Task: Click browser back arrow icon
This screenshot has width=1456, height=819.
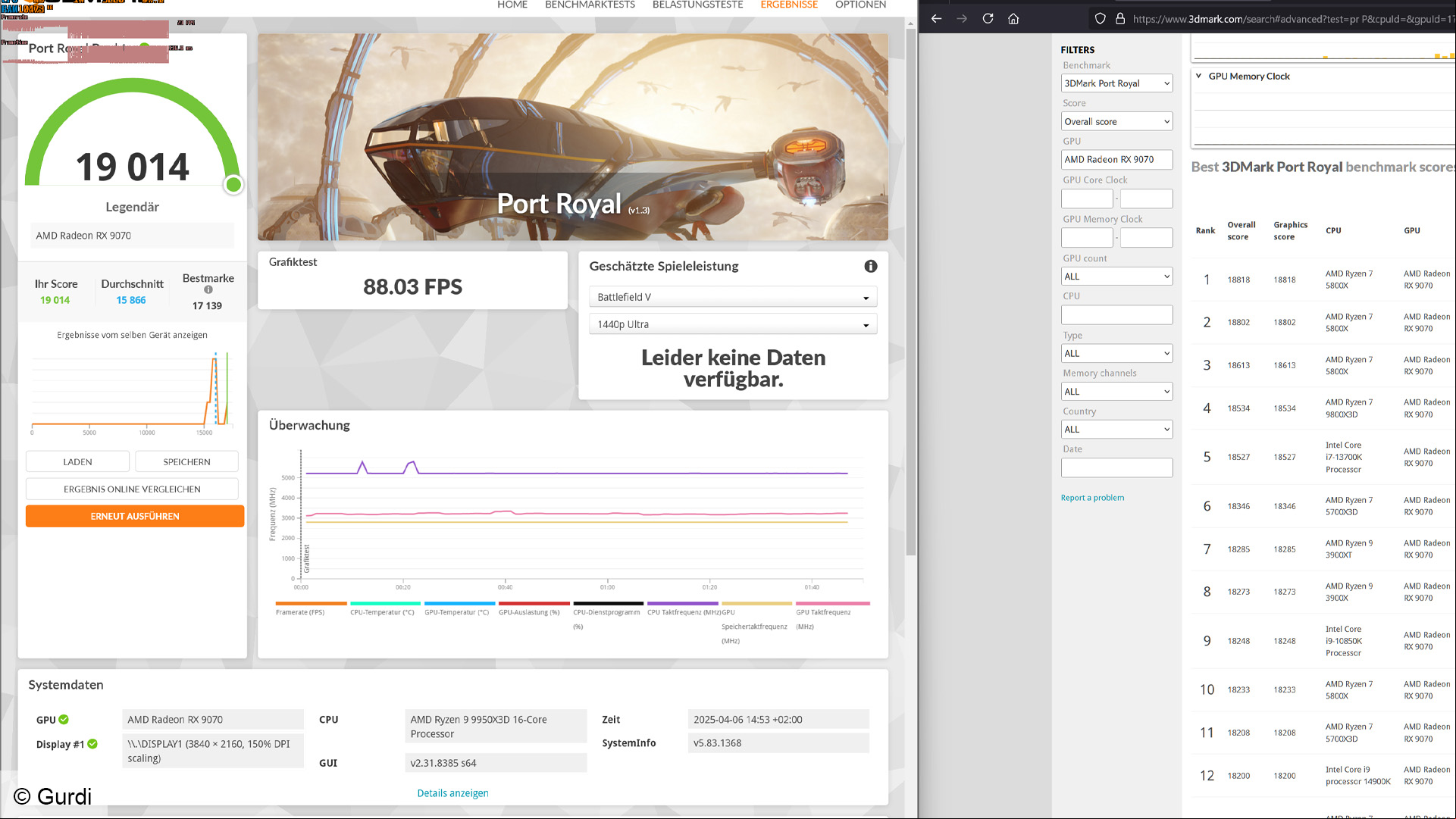Action: pyautogui.click(x=937, y=19)
